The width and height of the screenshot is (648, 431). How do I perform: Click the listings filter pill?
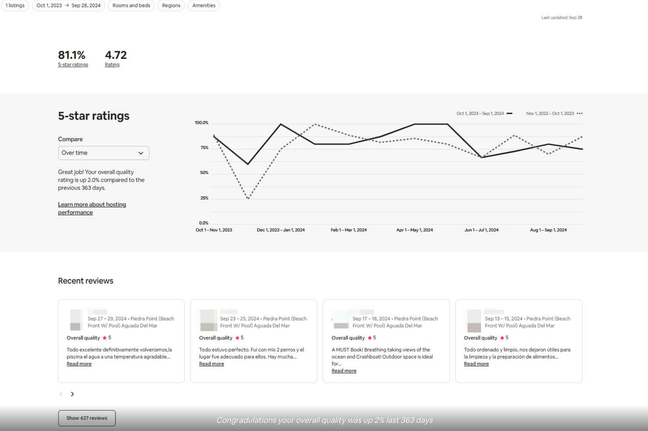(14, 5)
